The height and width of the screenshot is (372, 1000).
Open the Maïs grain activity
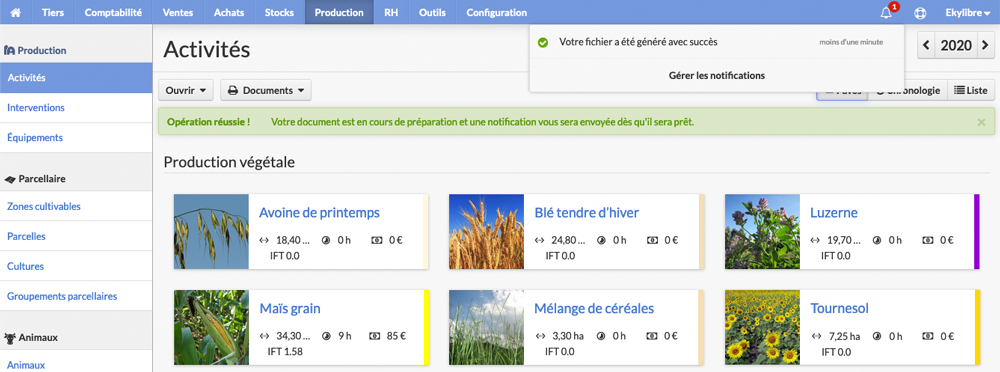(290, 309)
